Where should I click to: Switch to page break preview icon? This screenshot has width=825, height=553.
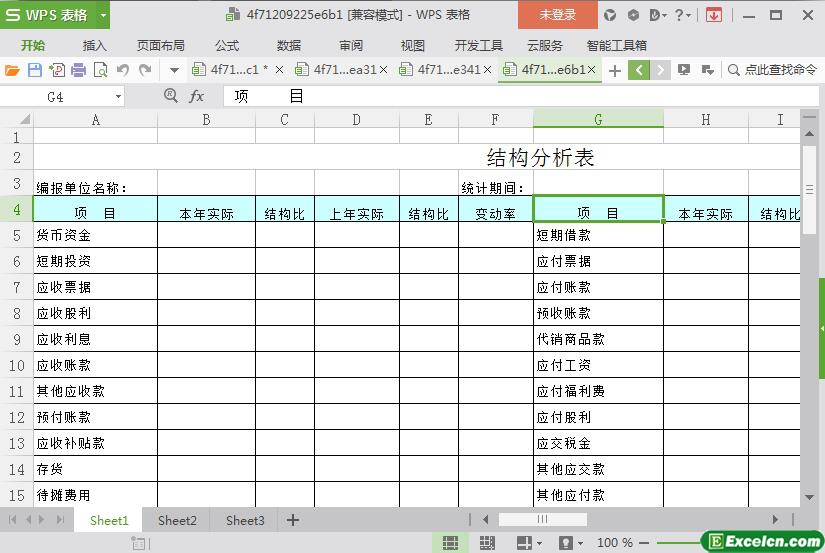tap(487, 542)
